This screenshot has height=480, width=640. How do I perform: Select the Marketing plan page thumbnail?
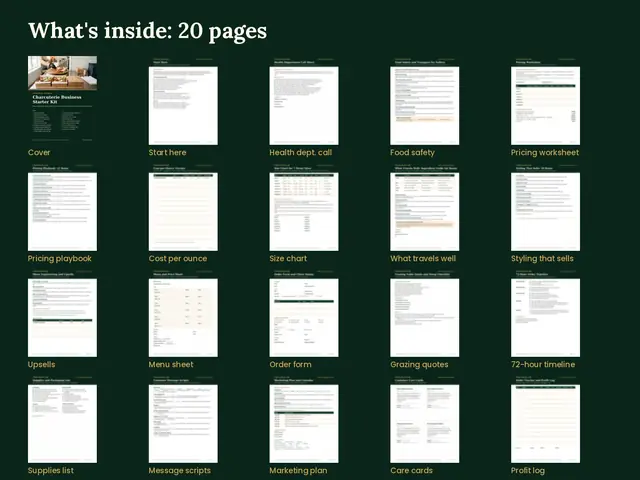point(304,419)
